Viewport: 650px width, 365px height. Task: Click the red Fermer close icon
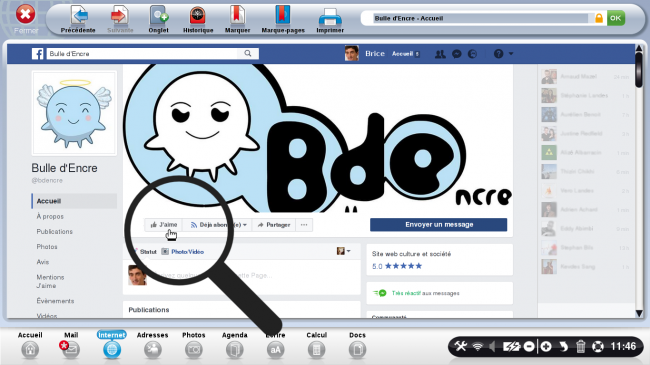coord(25,15)
